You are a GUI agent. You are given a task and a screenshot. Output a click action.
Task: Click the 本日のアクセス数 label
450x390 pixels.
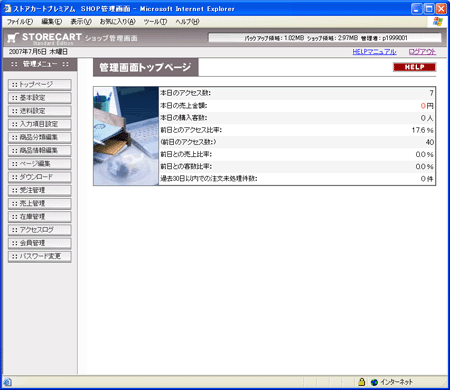(x=185, y=93)
